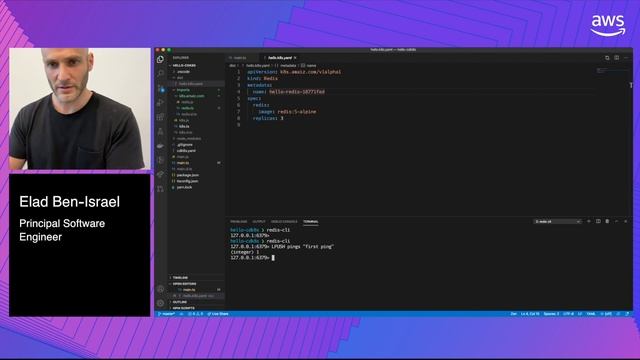
Task: Change indentation via Spaces: 2
Action: click(551, 314)
